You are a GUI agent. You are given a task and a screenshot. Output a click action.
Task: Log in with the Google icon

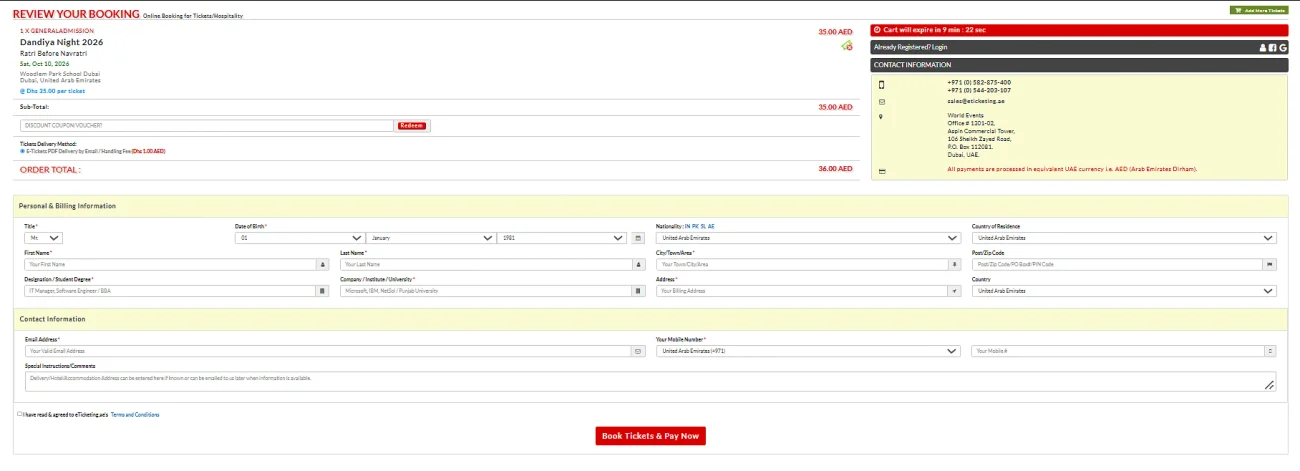click(x=1283, y=47)
